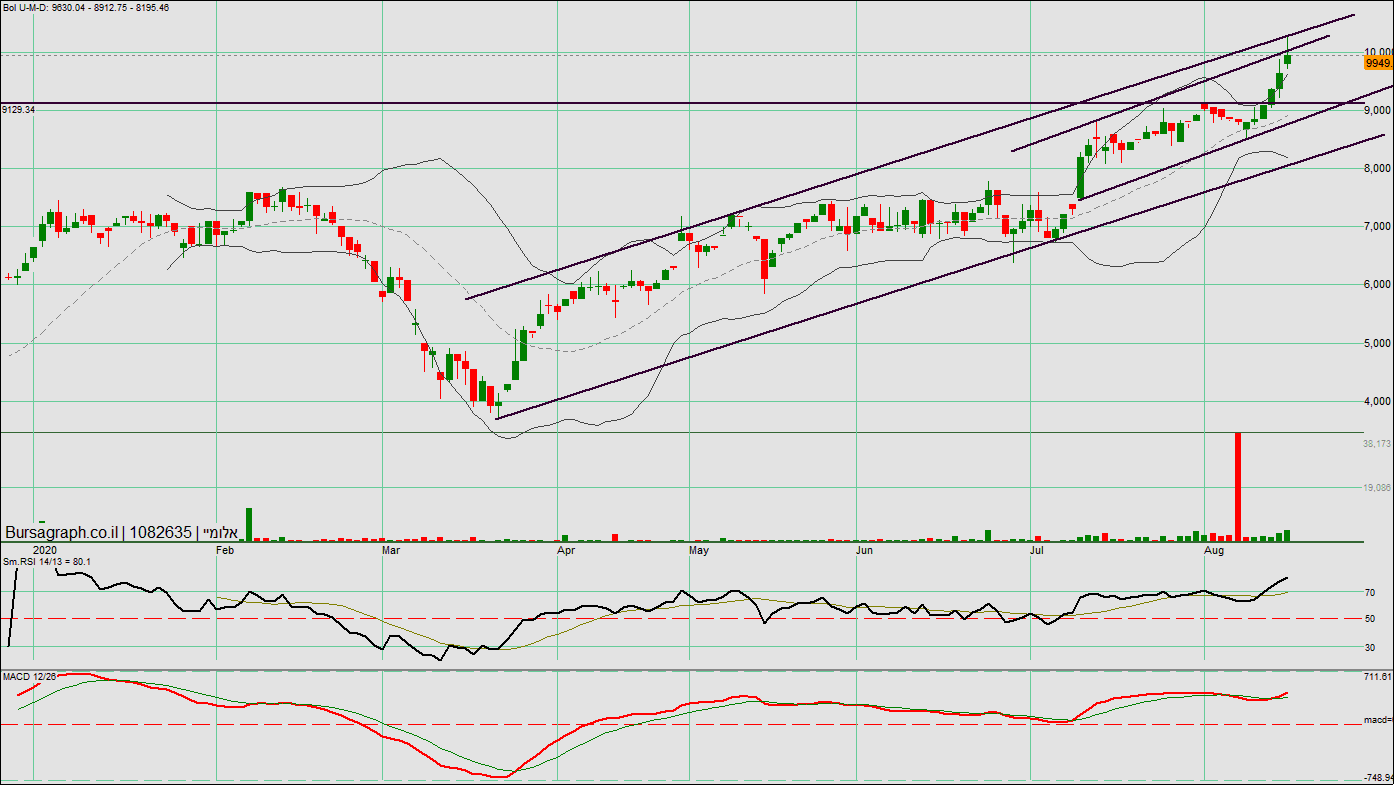This screenshot has height=785, width=1394.
Task: Click the RSI 50 level label
Action: [x=1369, y=619]
